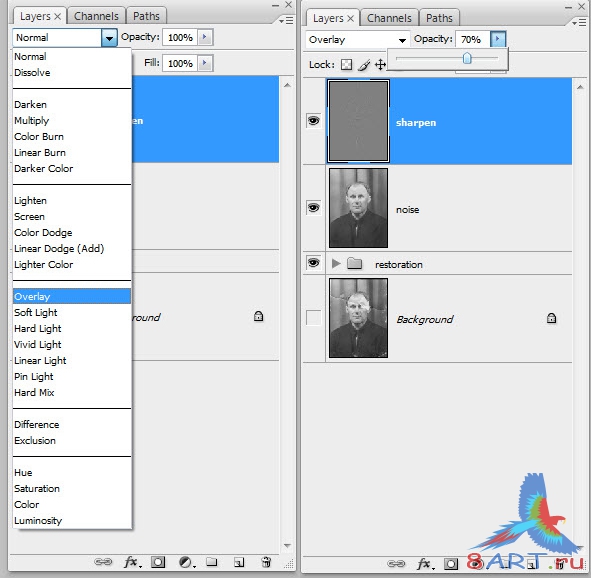Select Multiply in the blend mode list
This screenshot has height=578, width=591.
[31, 121]
